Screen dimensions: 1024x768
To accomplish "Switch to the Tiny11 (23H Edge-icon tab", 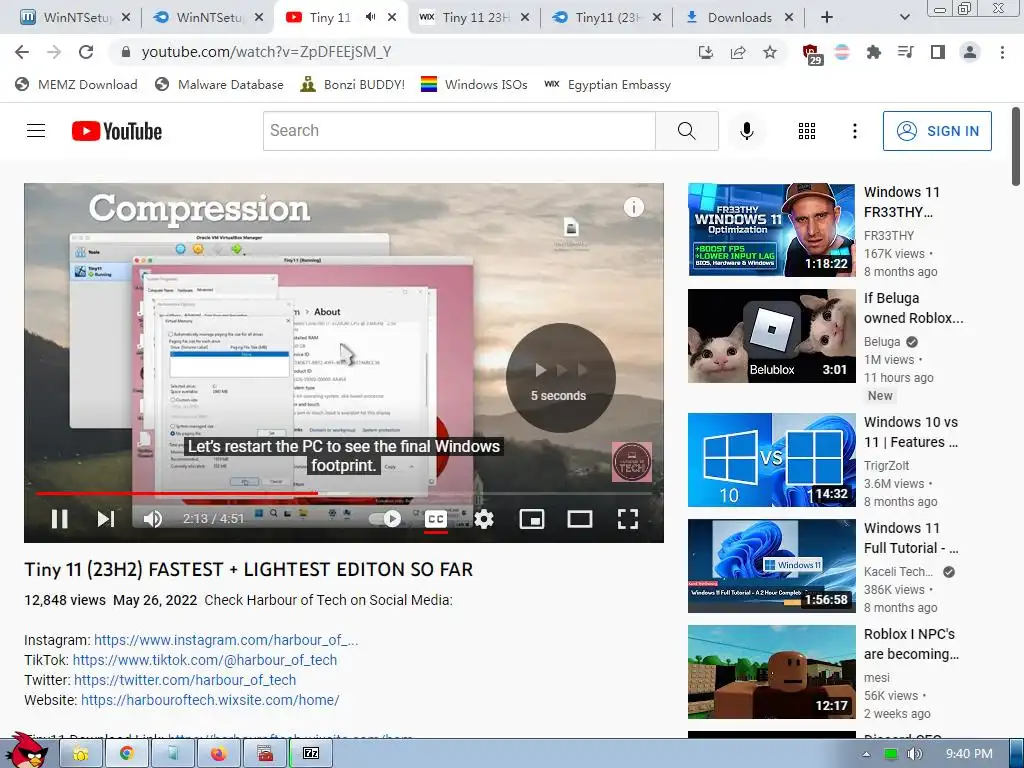I will coord(607,17).
